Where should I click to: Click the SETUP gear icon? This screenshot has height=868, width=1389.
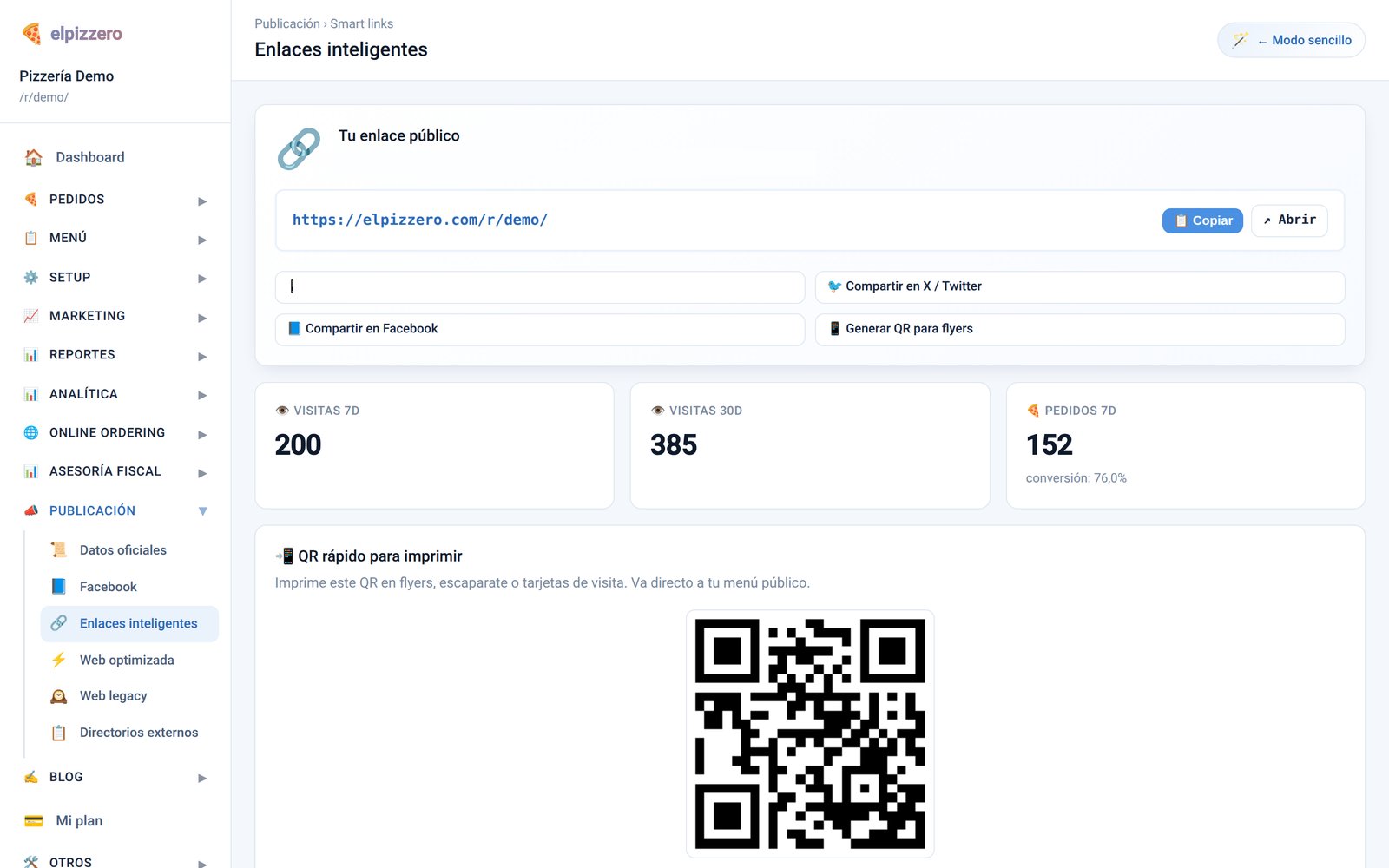click(31, 277)
